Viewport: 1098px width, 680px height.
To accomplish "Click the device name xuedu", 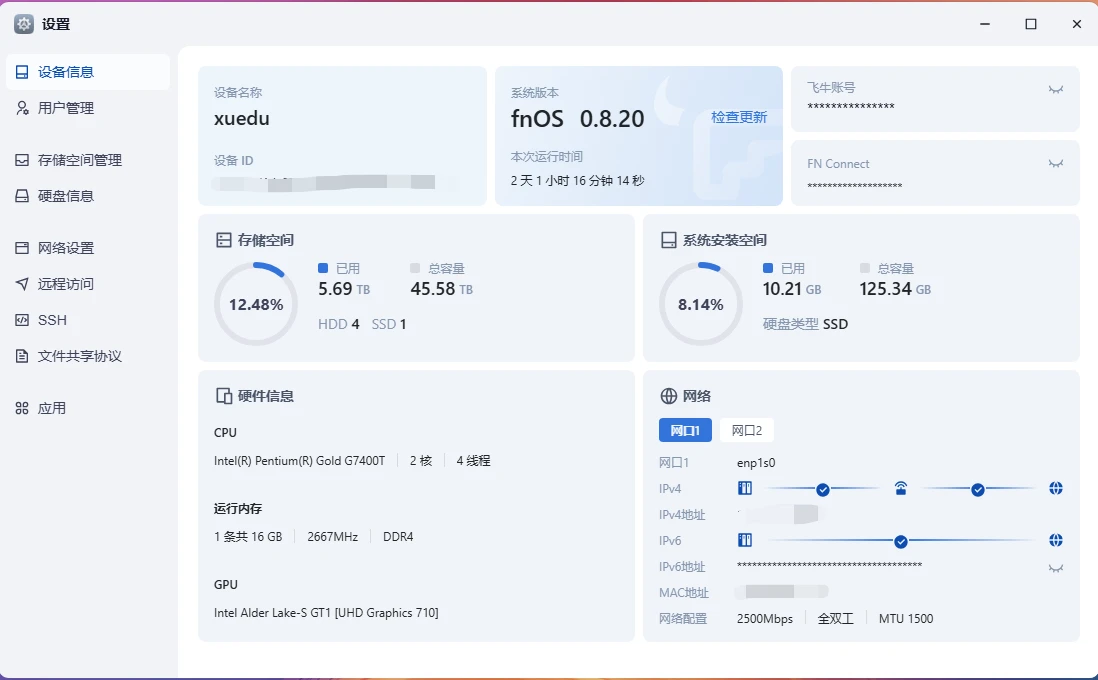I will [x=242, y=119].
